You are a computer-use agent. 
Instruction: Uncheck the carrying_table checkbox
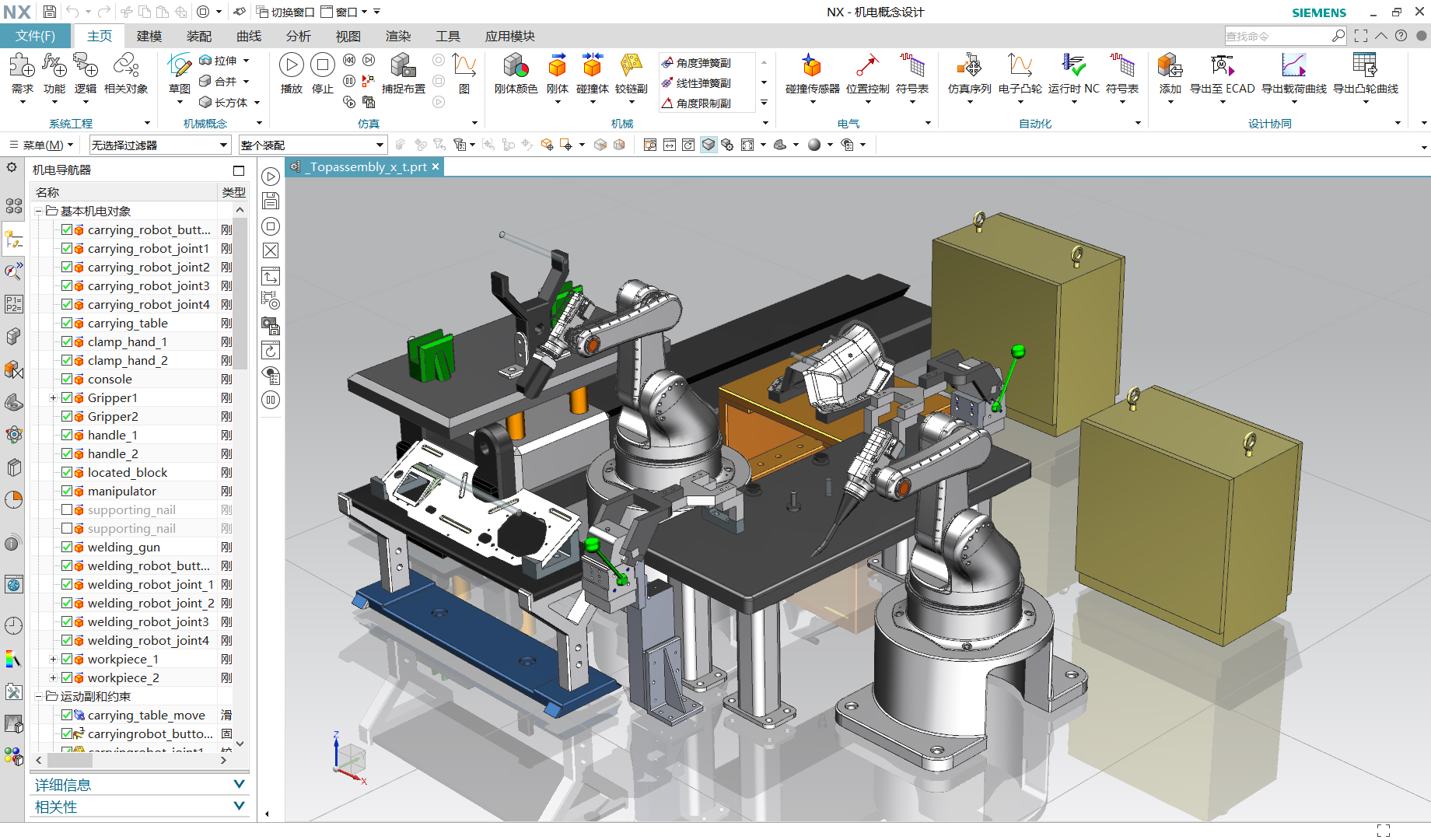[x=67, y=323]
